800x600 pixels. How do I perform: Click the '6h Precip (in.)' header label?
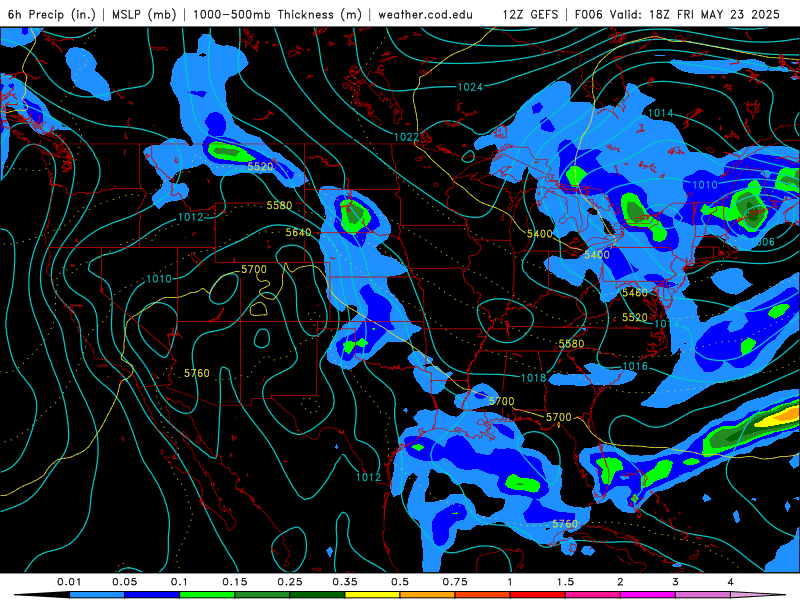[x=52, y=14]
